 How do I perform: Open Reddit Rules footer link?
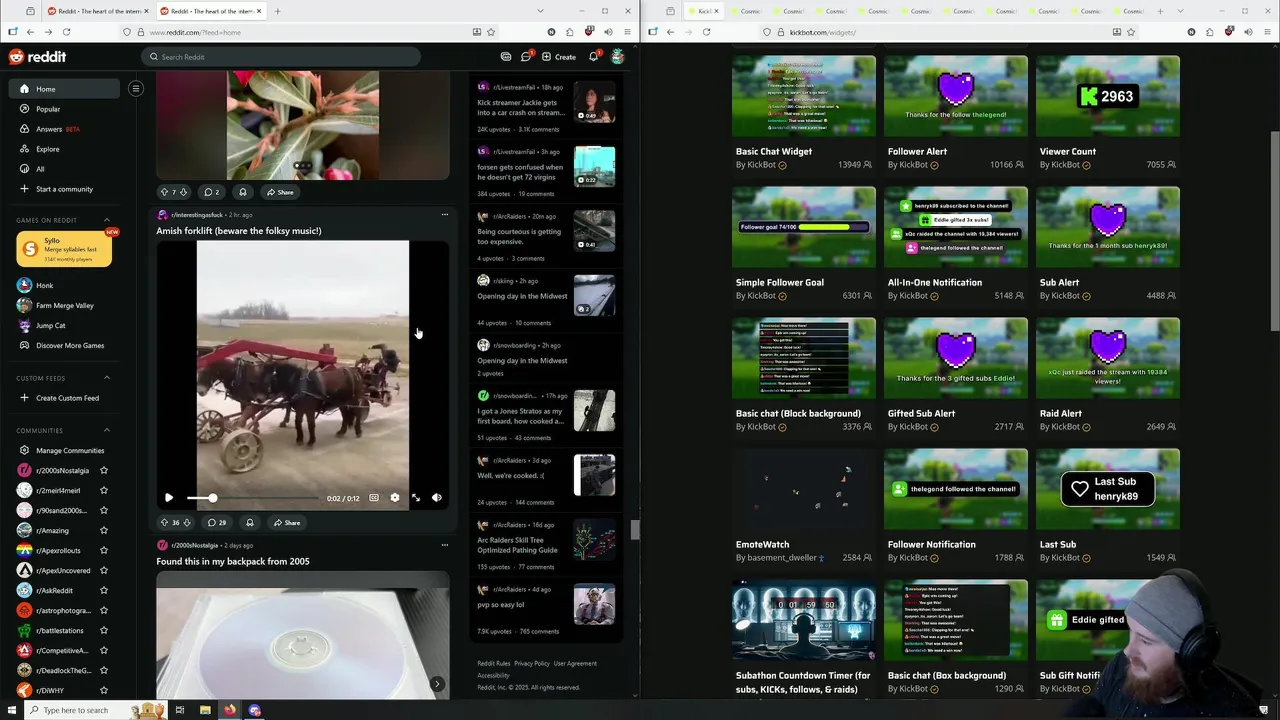(494, 663)
